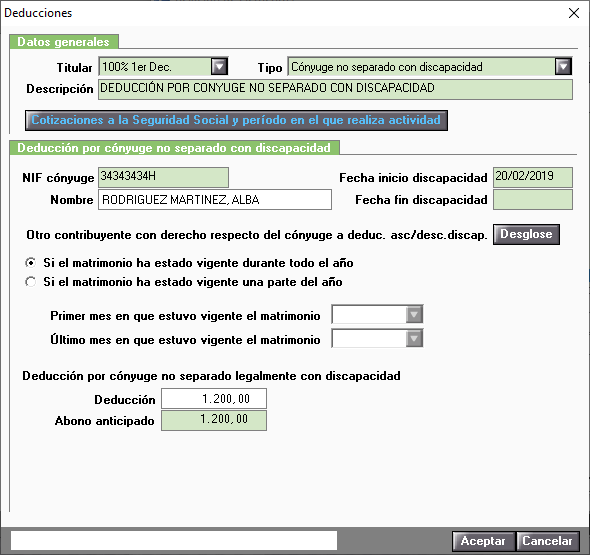The height and width of the screenshot is (555, 590).
Task: Close the Deducciones dialog window
Action: [573, 13]
